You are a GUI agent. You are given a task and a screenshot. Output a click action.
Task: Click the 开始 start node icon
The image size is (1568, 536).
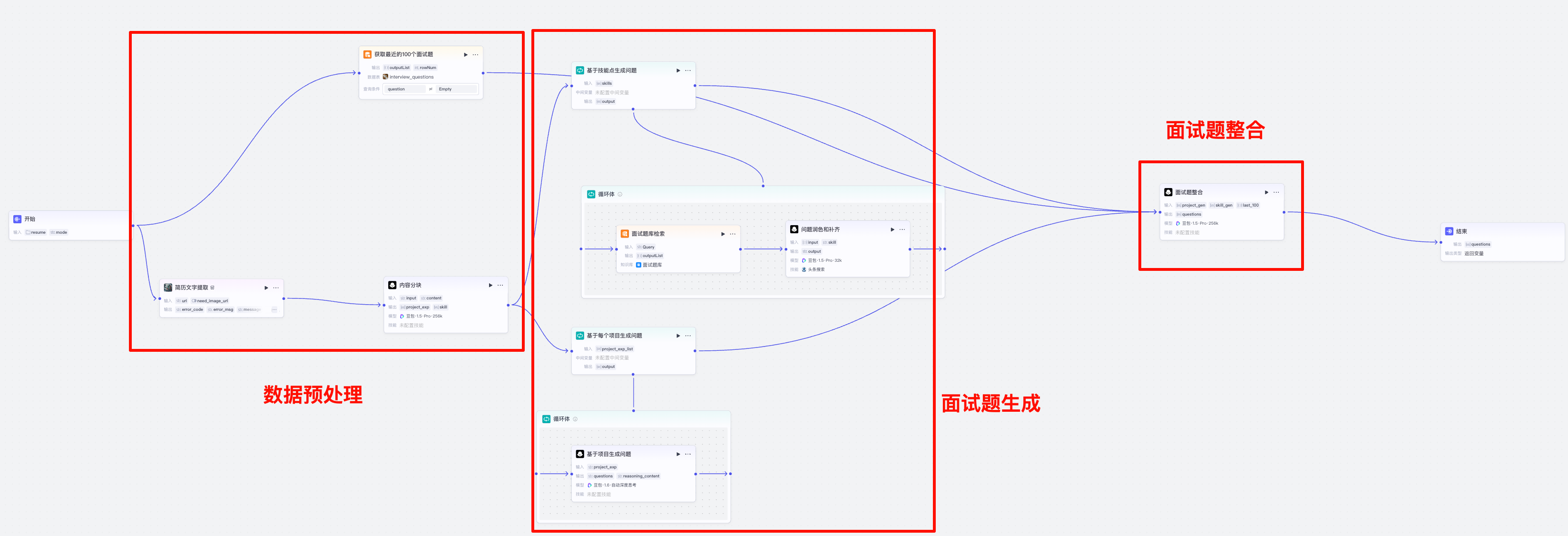[17, 218]
